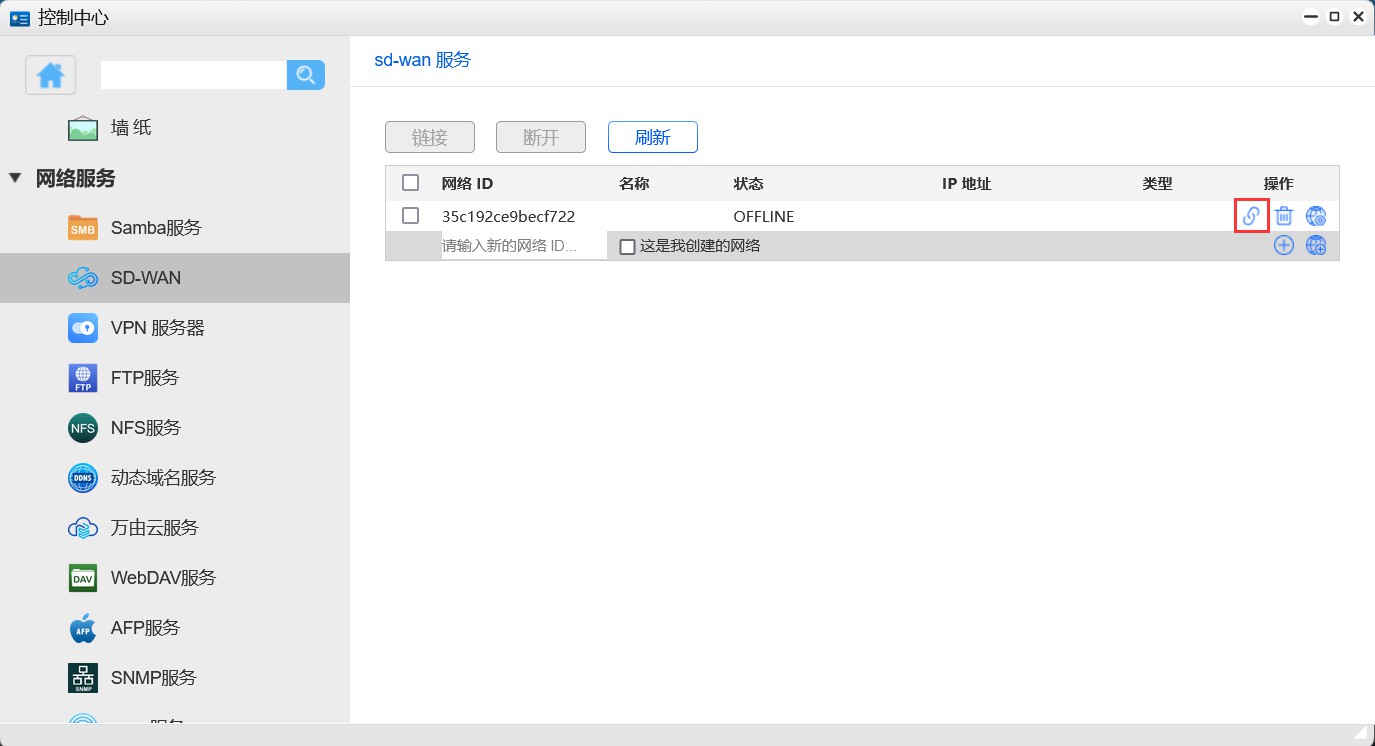
Task: Click the AFP服务 apple icon
Action: click(82, 627)
